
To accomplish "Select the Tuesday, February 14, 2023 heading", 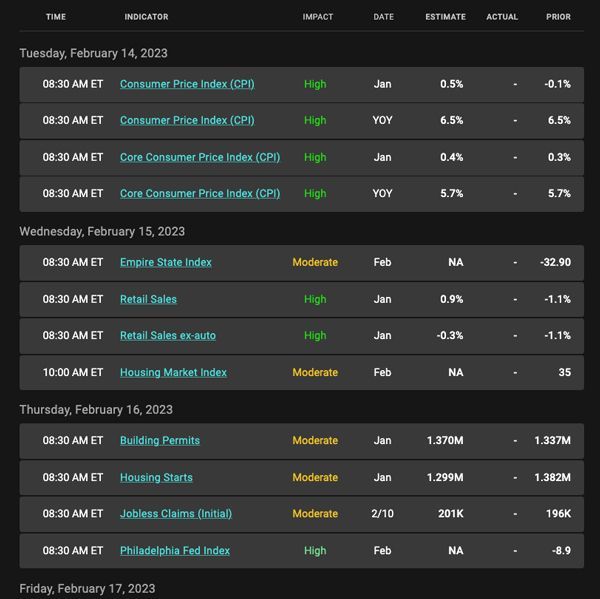I will click(93, 53).
